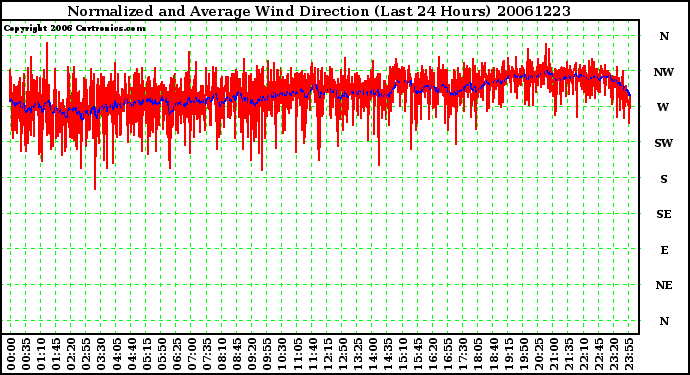Click the 18:05 time label

tap(478, 354)
